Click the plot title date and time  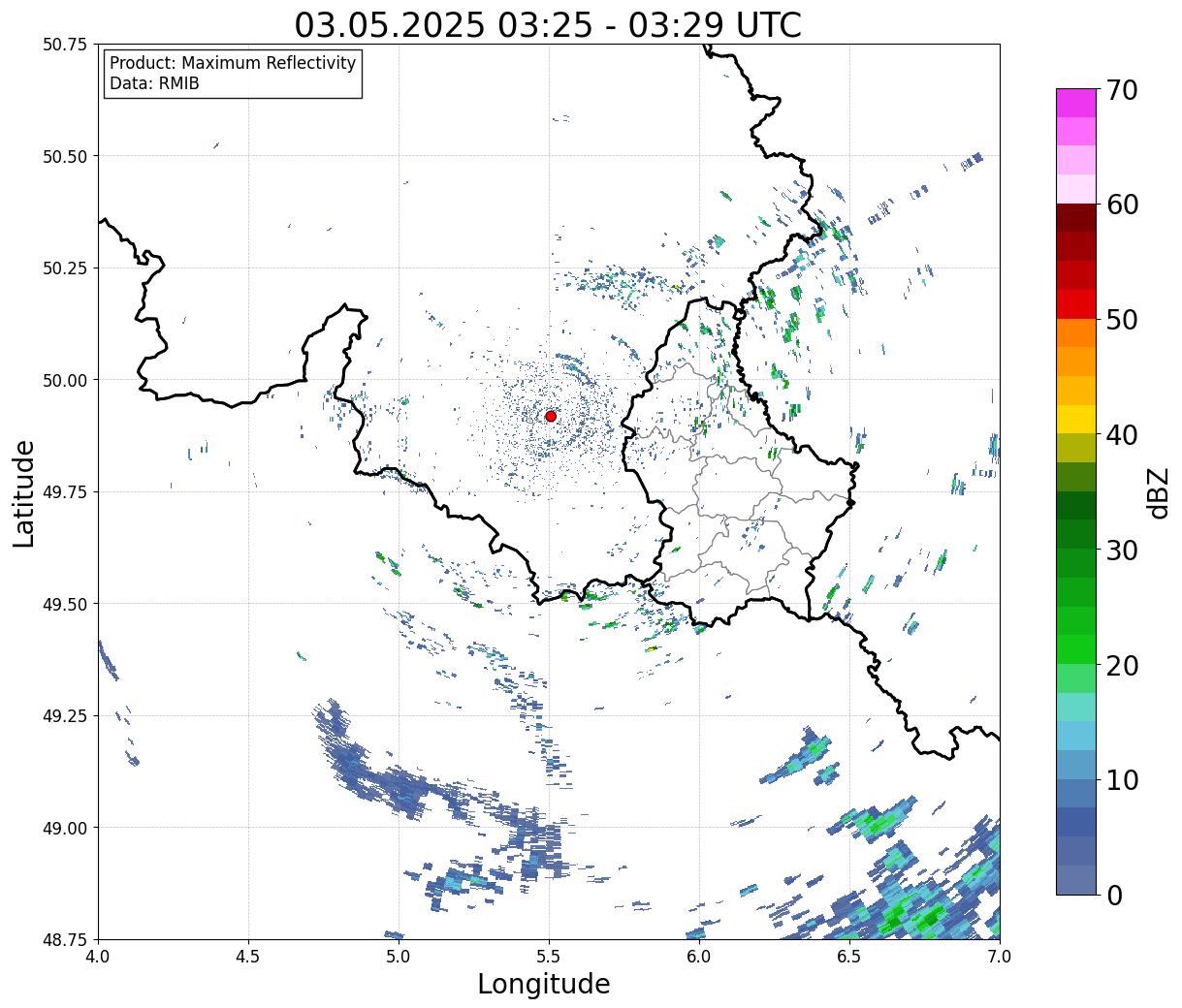(548, 25)
